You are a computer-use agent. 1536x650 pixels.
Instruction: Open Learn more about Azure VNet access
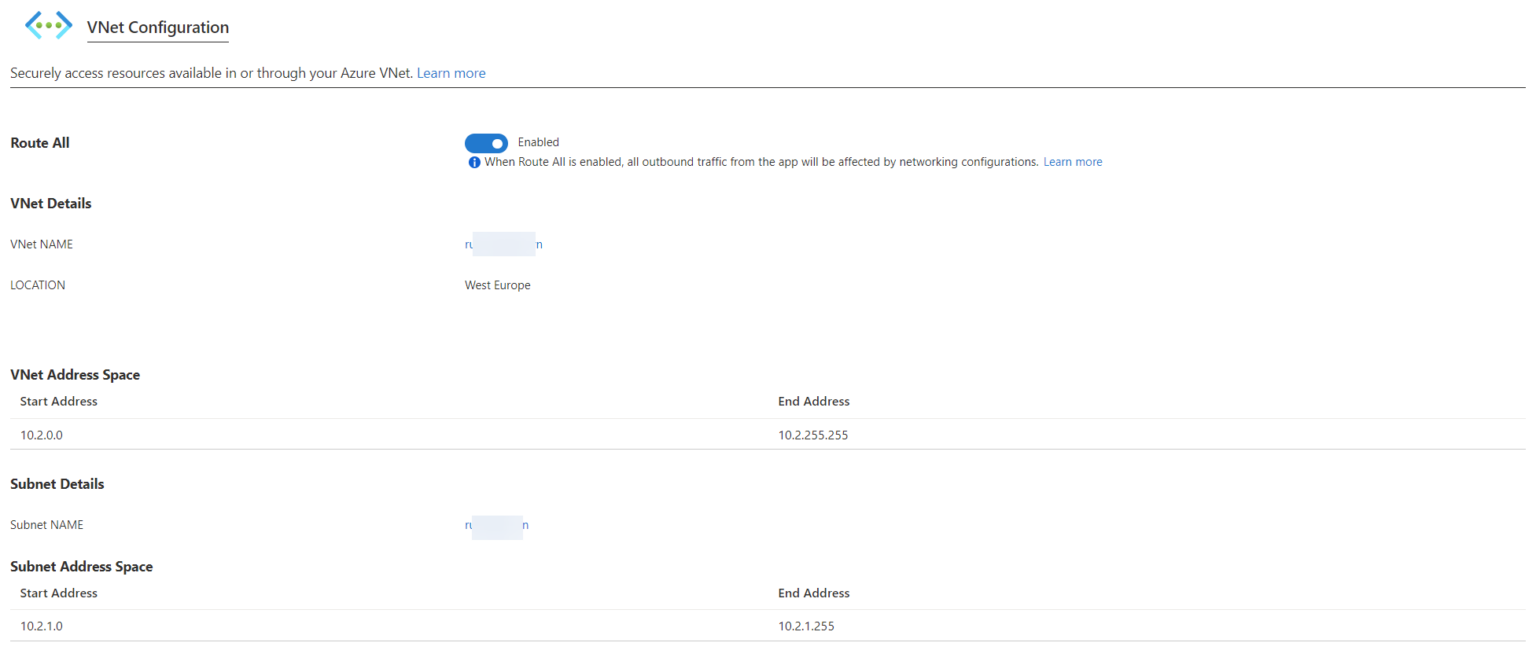coord(450,72)
